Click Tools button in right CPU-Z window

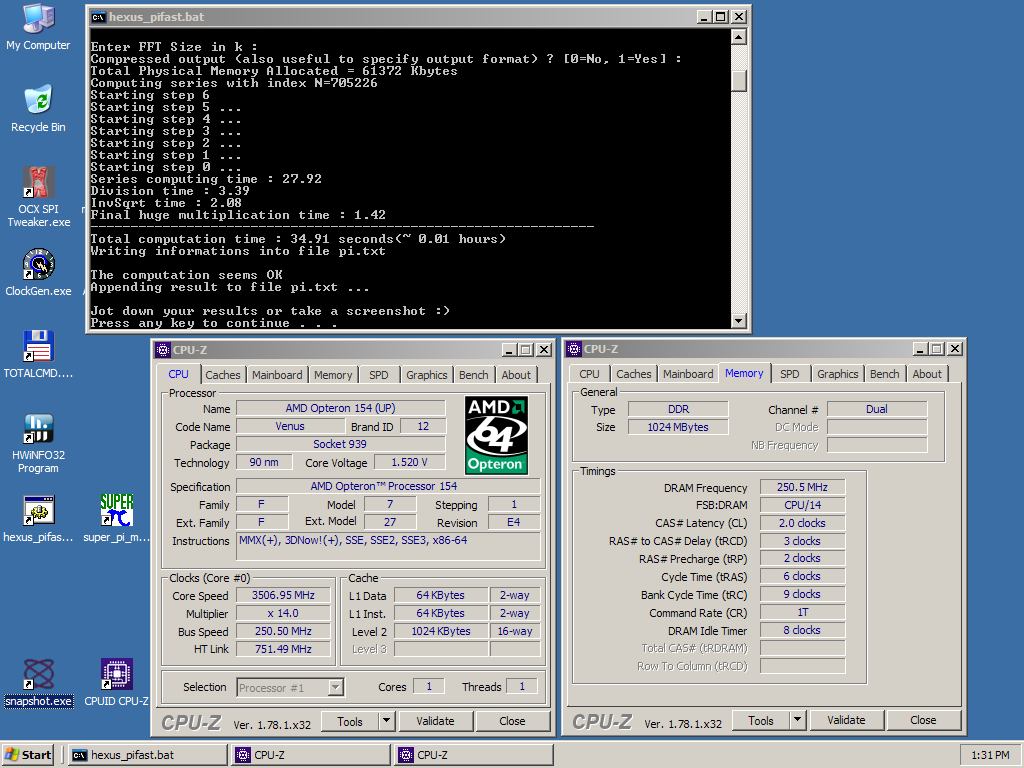761,720
